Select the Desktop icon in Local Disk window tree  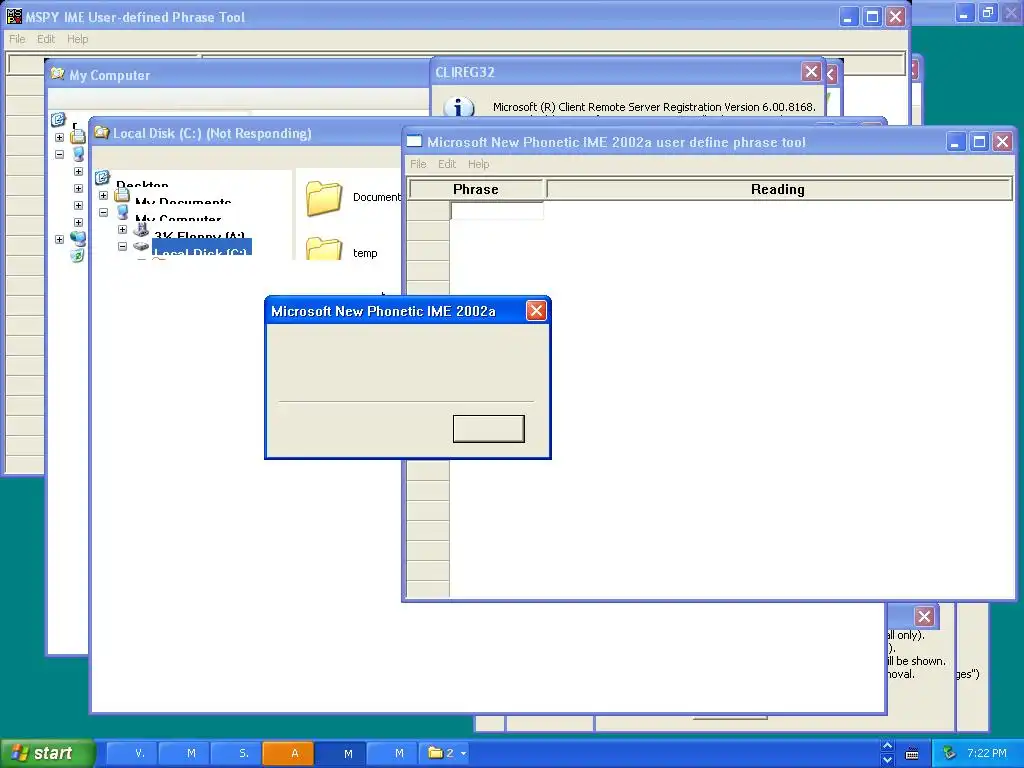103,178
